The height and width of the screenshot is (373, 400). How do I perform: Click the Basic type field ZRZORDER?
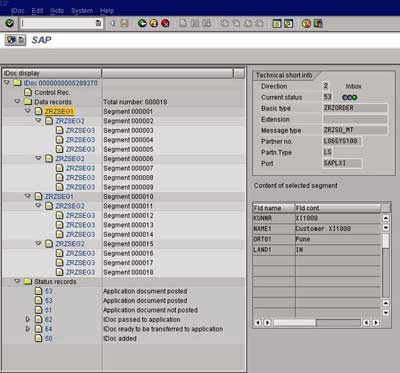pyautogui.click(x=355, y=108)
